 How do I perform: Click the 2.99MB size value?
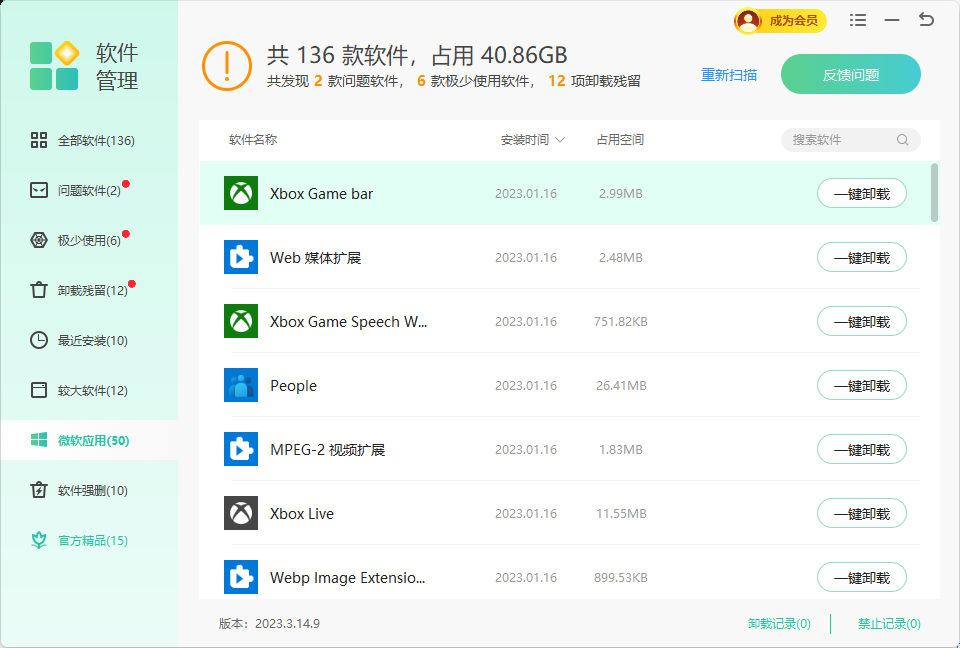tap(620, 194)
